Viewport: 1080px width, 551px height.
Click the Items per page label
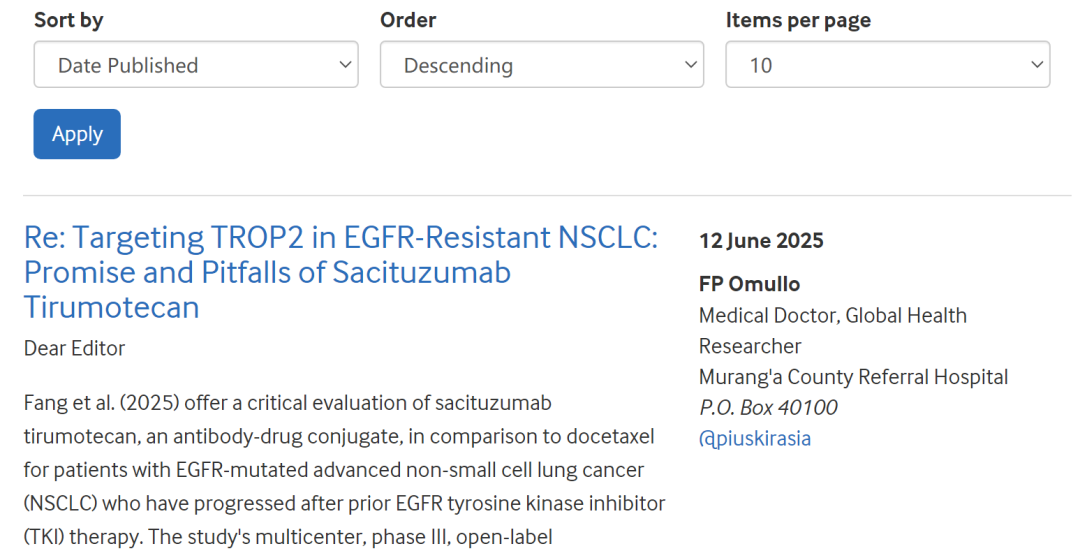point(798,20)
